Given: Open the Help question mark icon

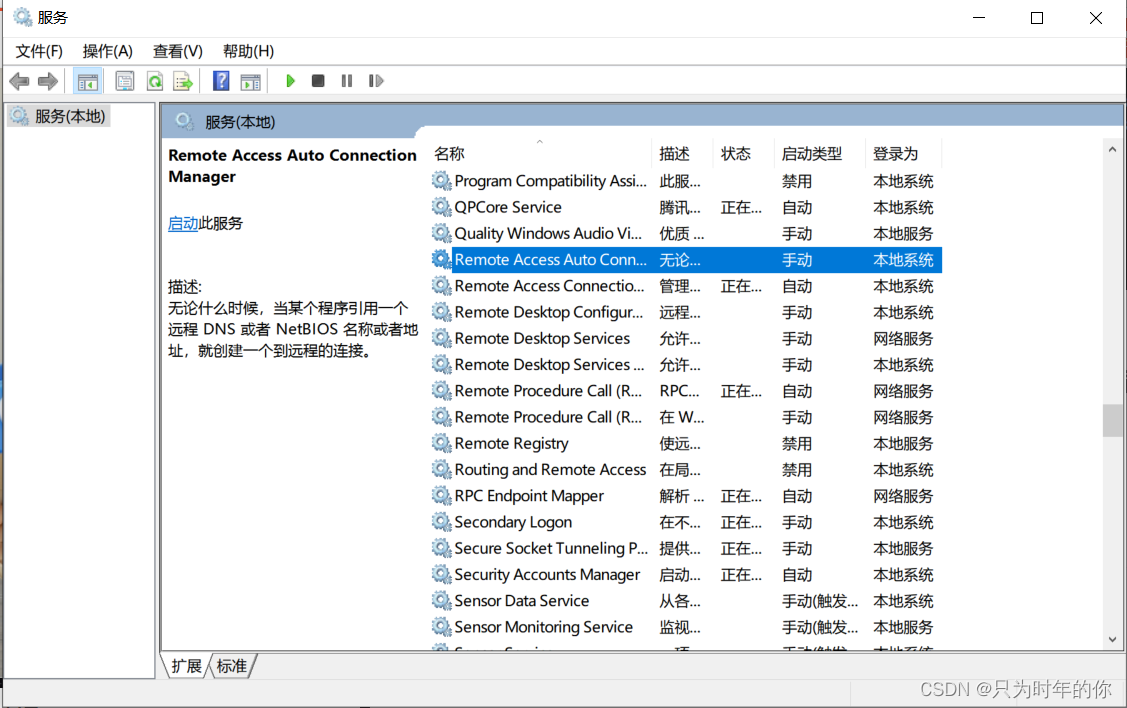Looking at the screenshot, I should [221, 81].
